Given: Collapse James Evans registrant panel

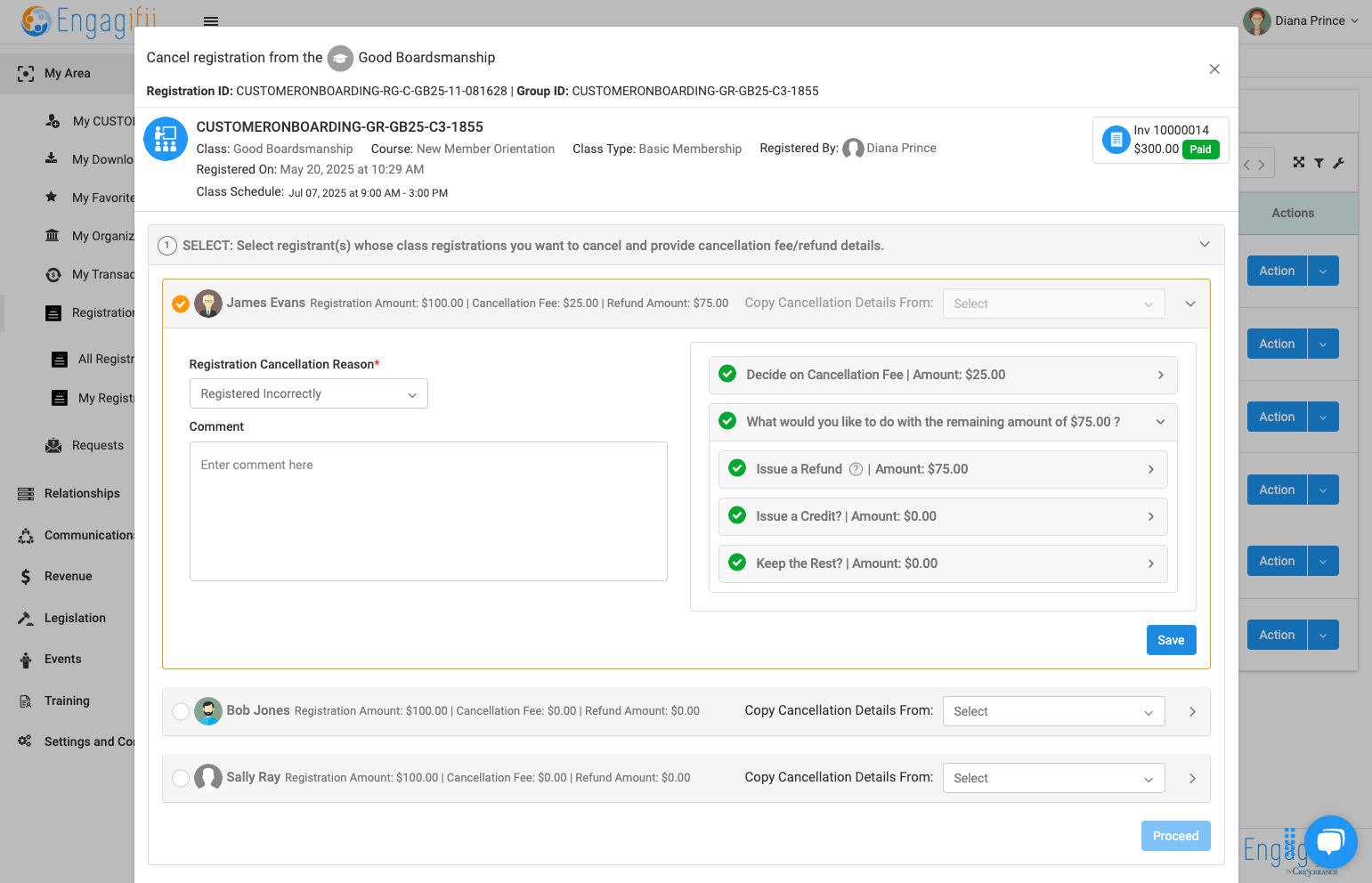Looking at the screenshot, I should 1190,304.
